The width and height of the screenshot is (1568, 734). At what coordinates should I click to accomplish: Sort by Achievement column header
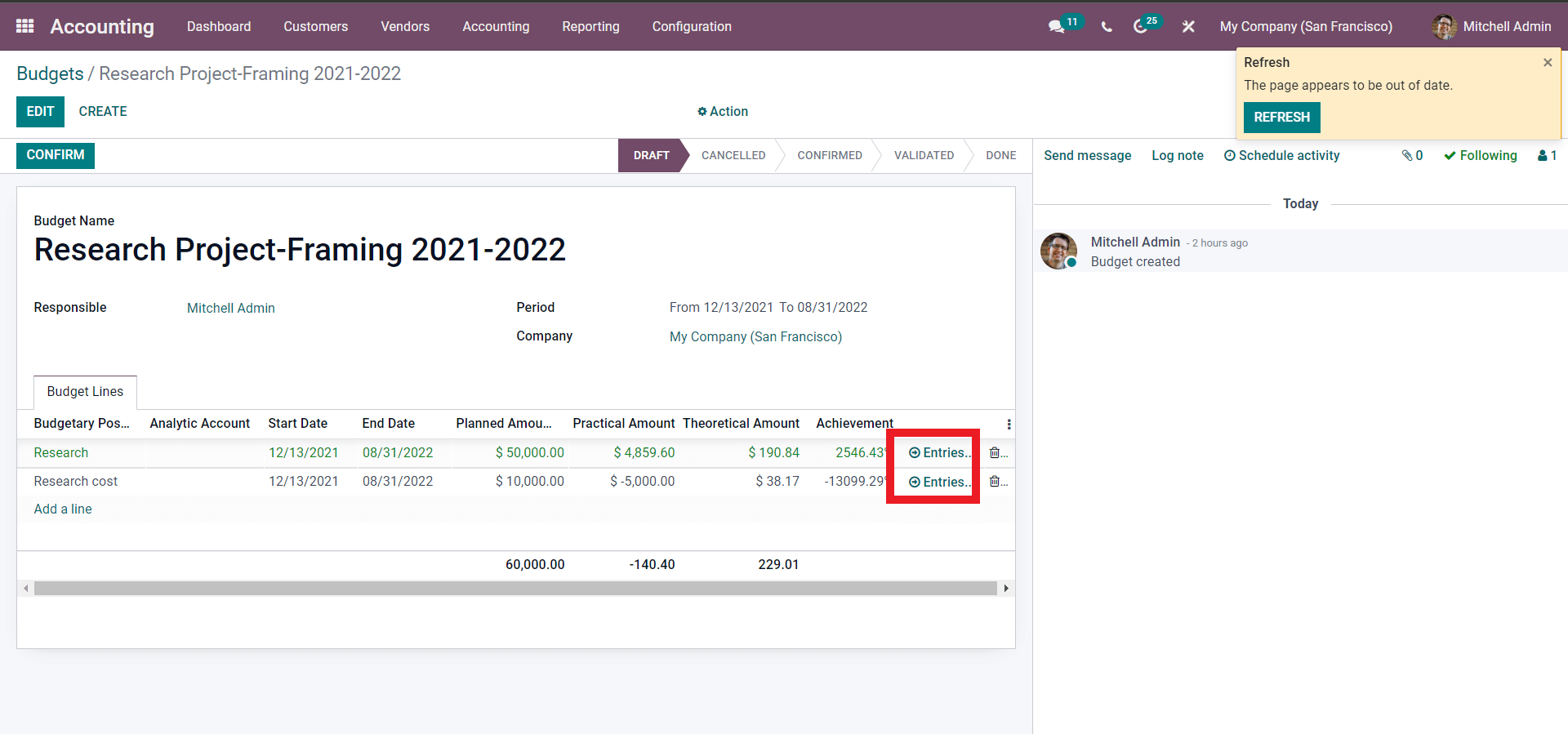(x=854, y=423)
